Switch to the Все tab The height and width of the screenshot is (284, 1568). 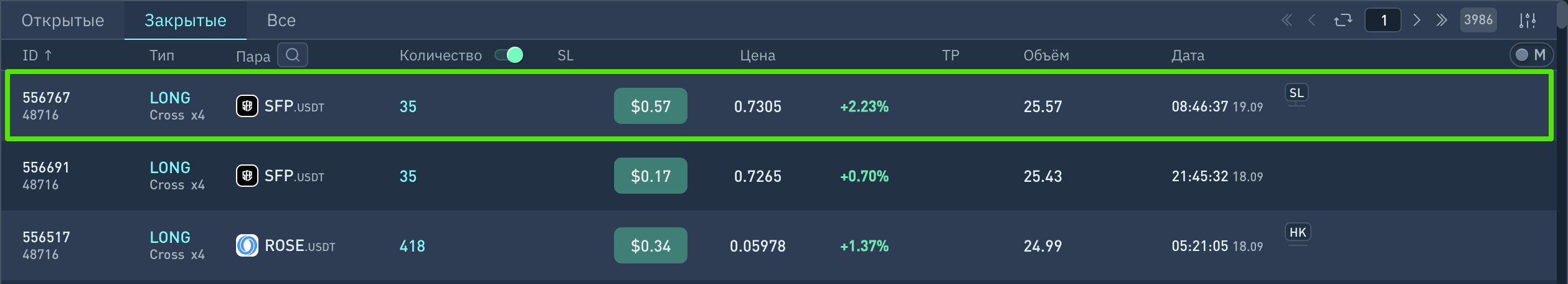pos(281,21)
